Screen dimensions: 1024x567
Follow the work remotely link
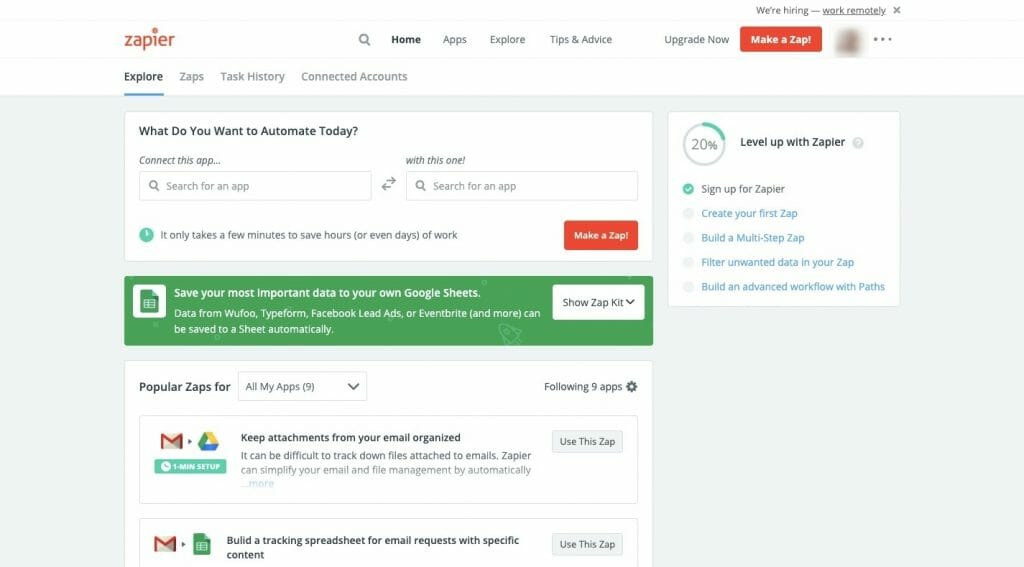click(x=854, y=10)
